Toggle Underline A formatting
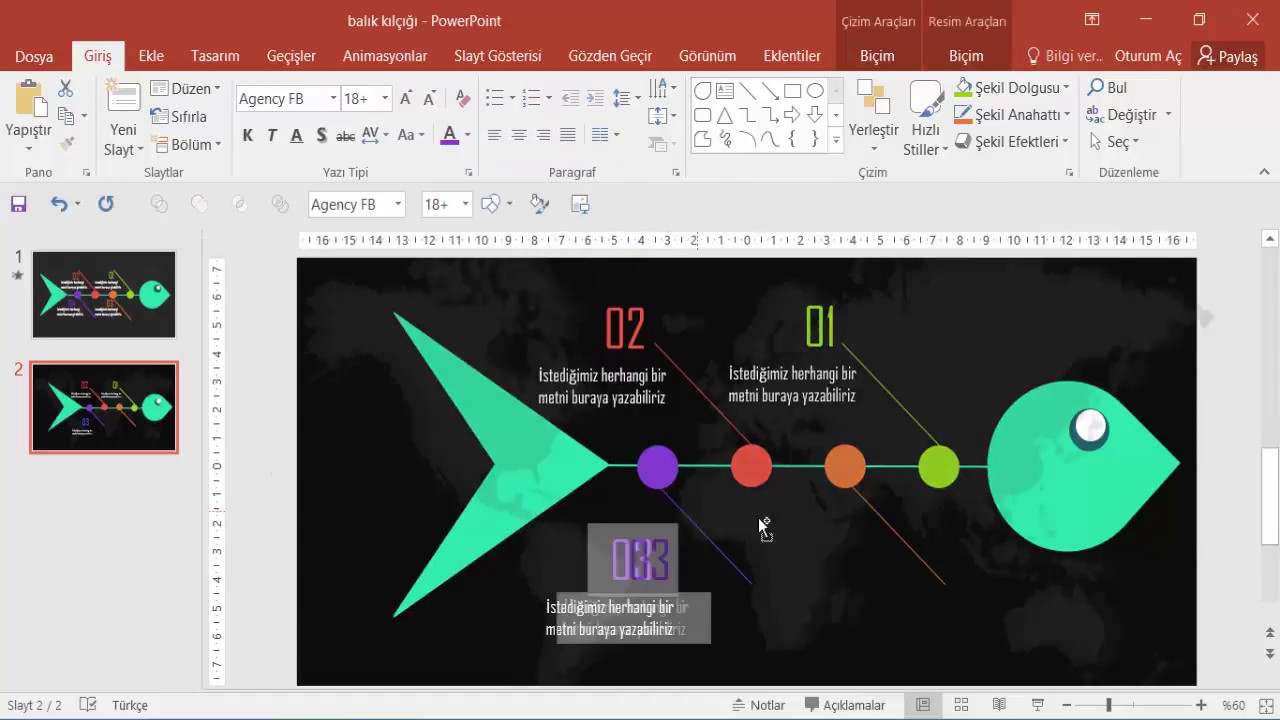 point(296,135)
